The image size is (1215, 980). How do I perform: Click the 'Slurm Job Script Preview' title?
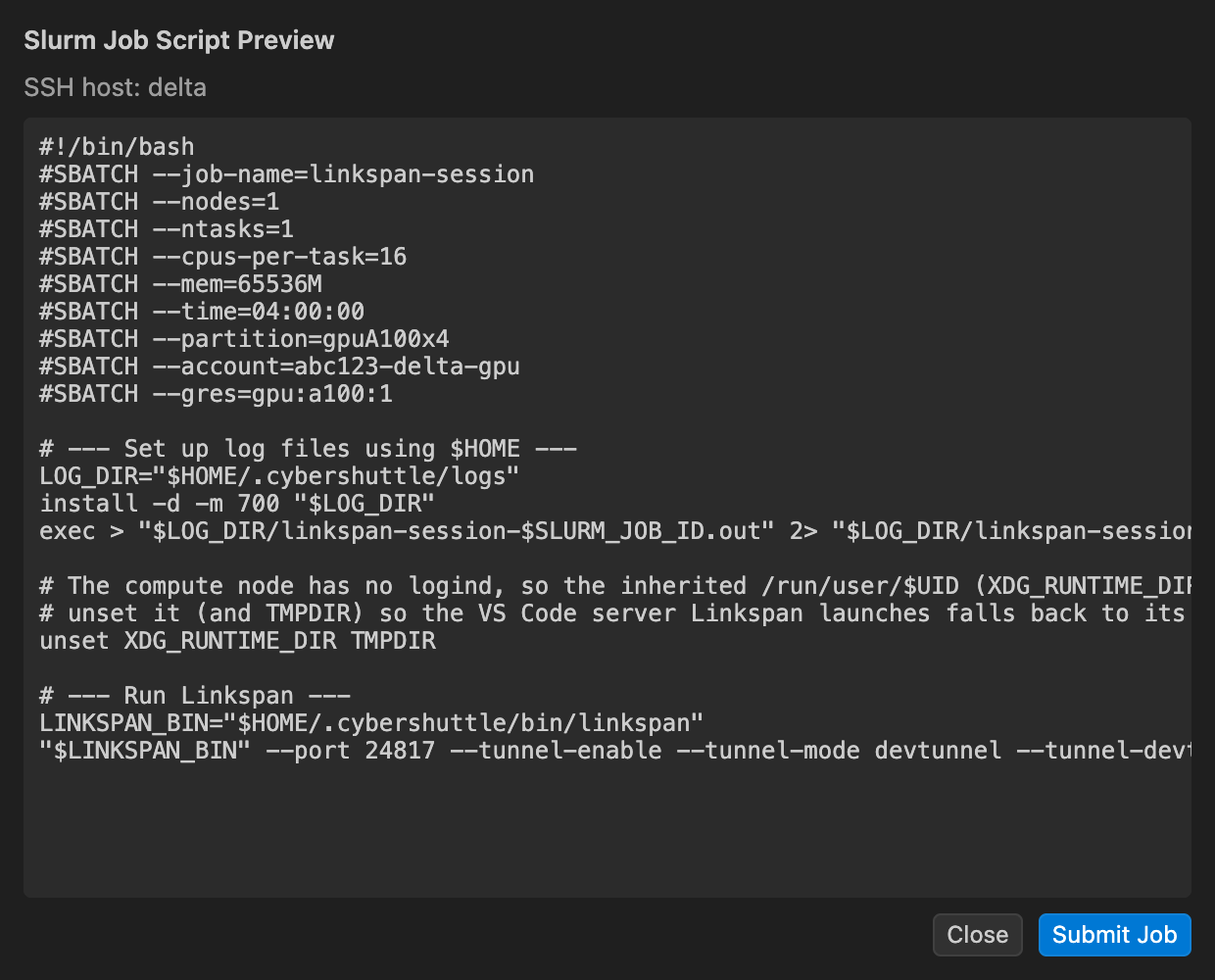tap(179, 40)
